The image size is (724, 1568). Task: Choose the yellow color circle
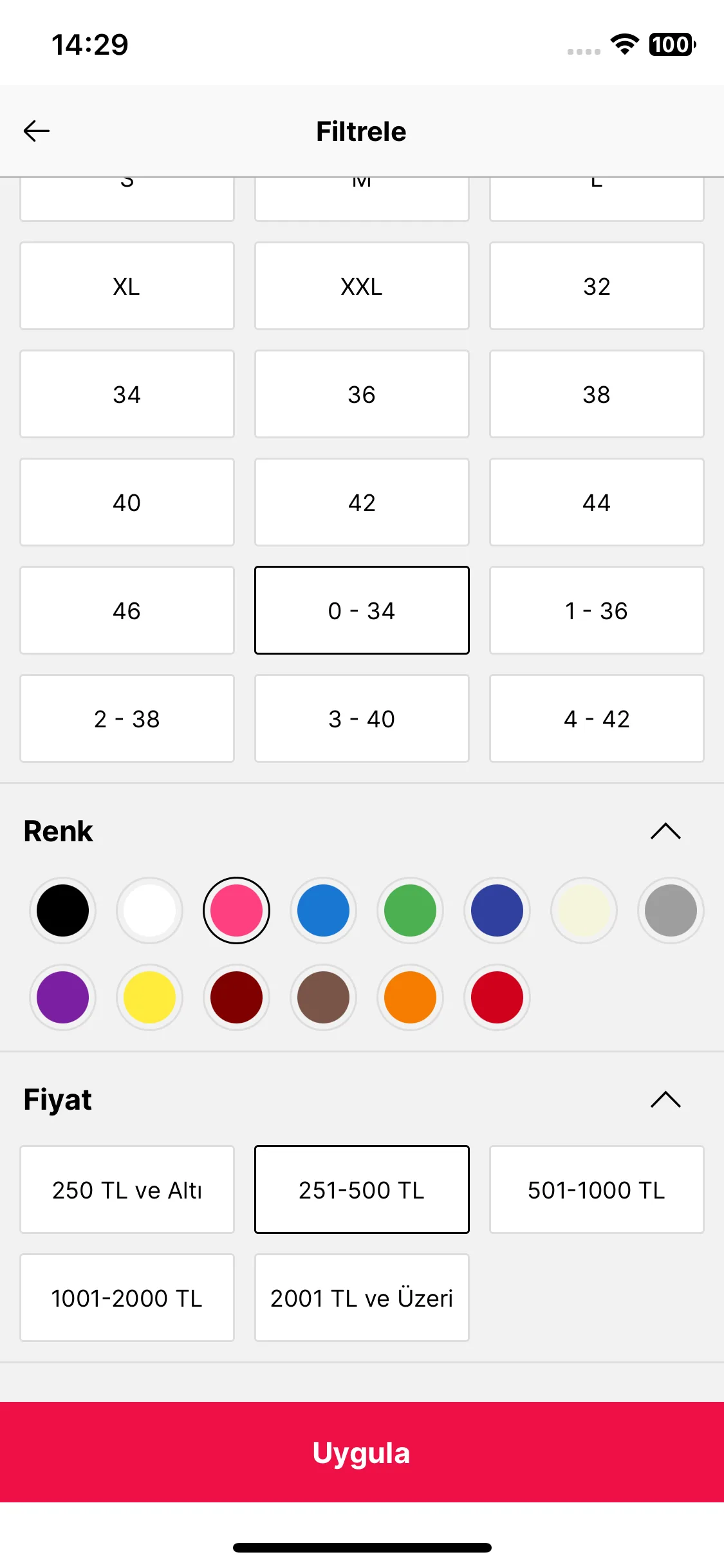coord(149,997)
